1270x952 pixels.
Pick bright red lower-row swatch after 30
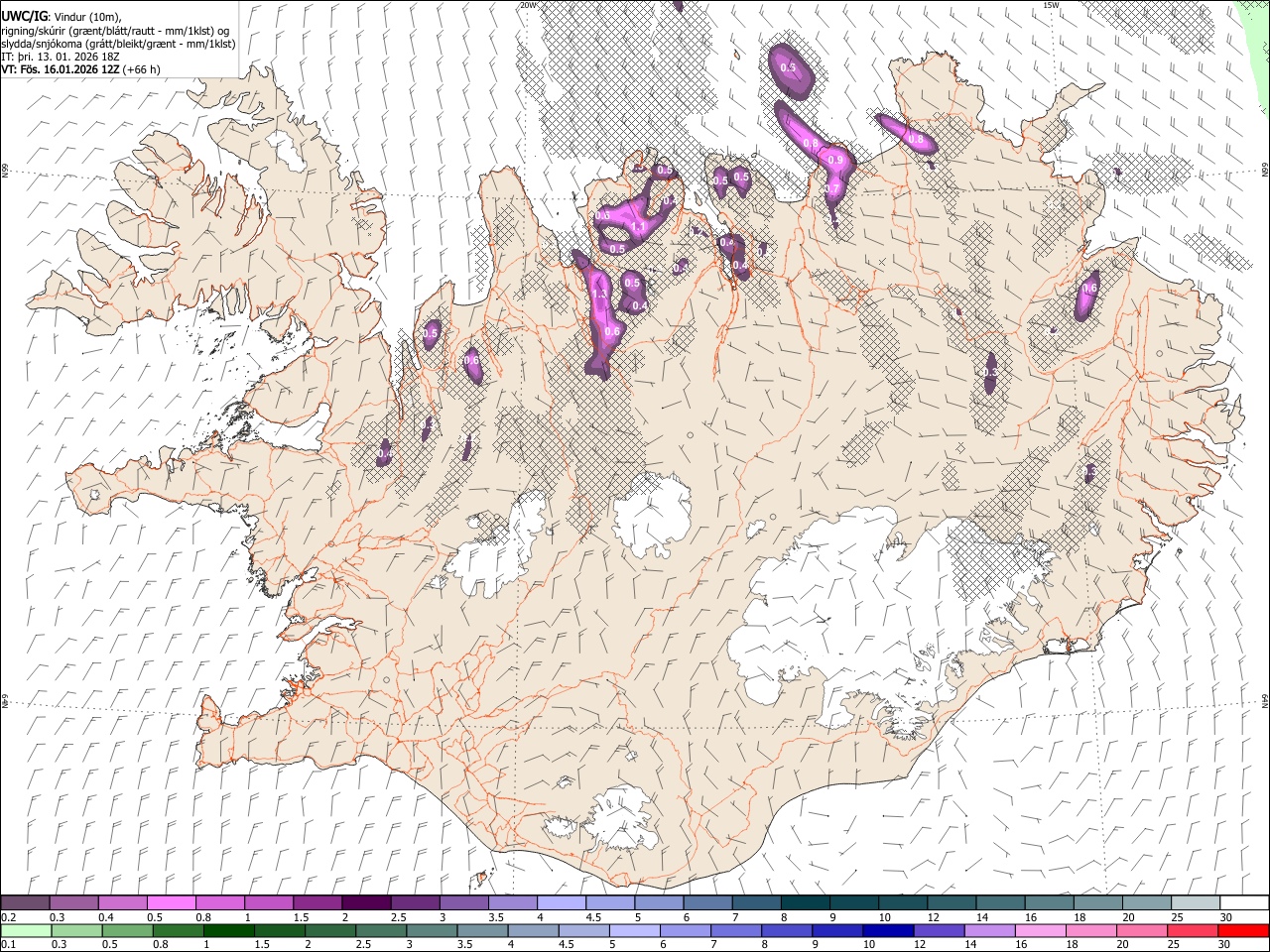point(1243,931)
